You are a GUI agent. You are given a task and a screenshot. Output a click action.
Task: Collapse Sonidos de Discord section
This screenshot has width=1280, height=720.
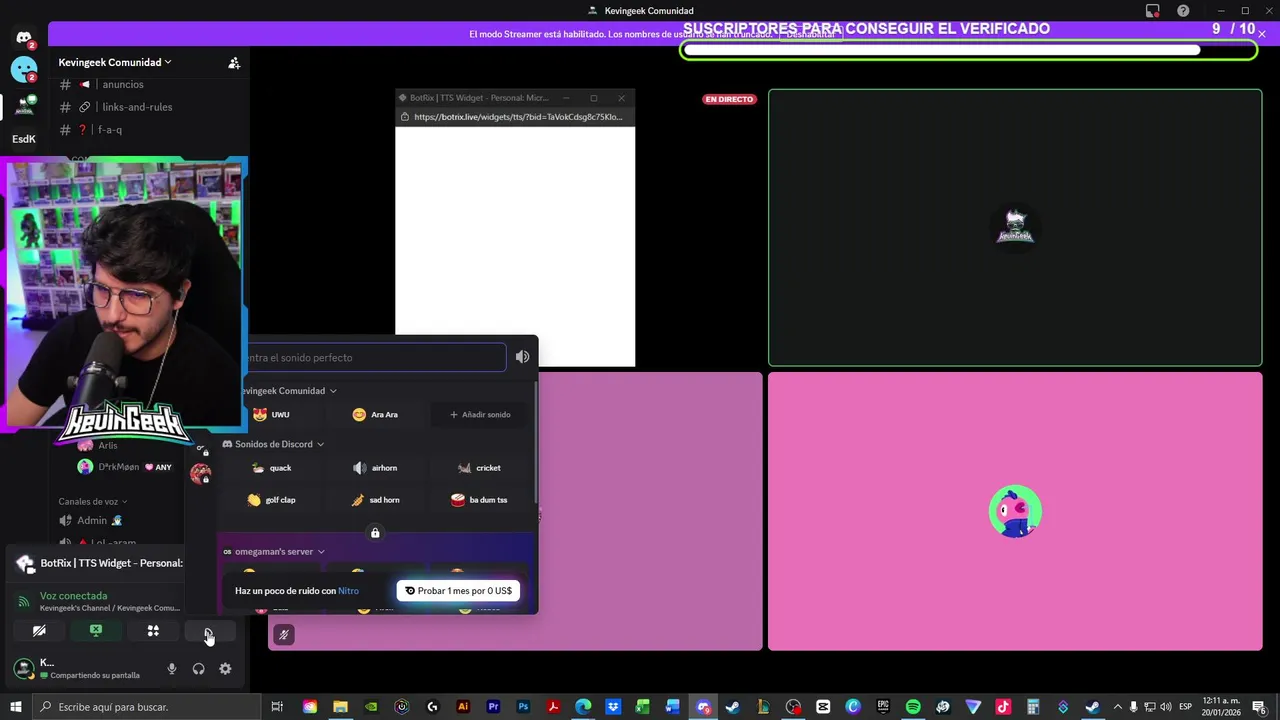(273, 444)
